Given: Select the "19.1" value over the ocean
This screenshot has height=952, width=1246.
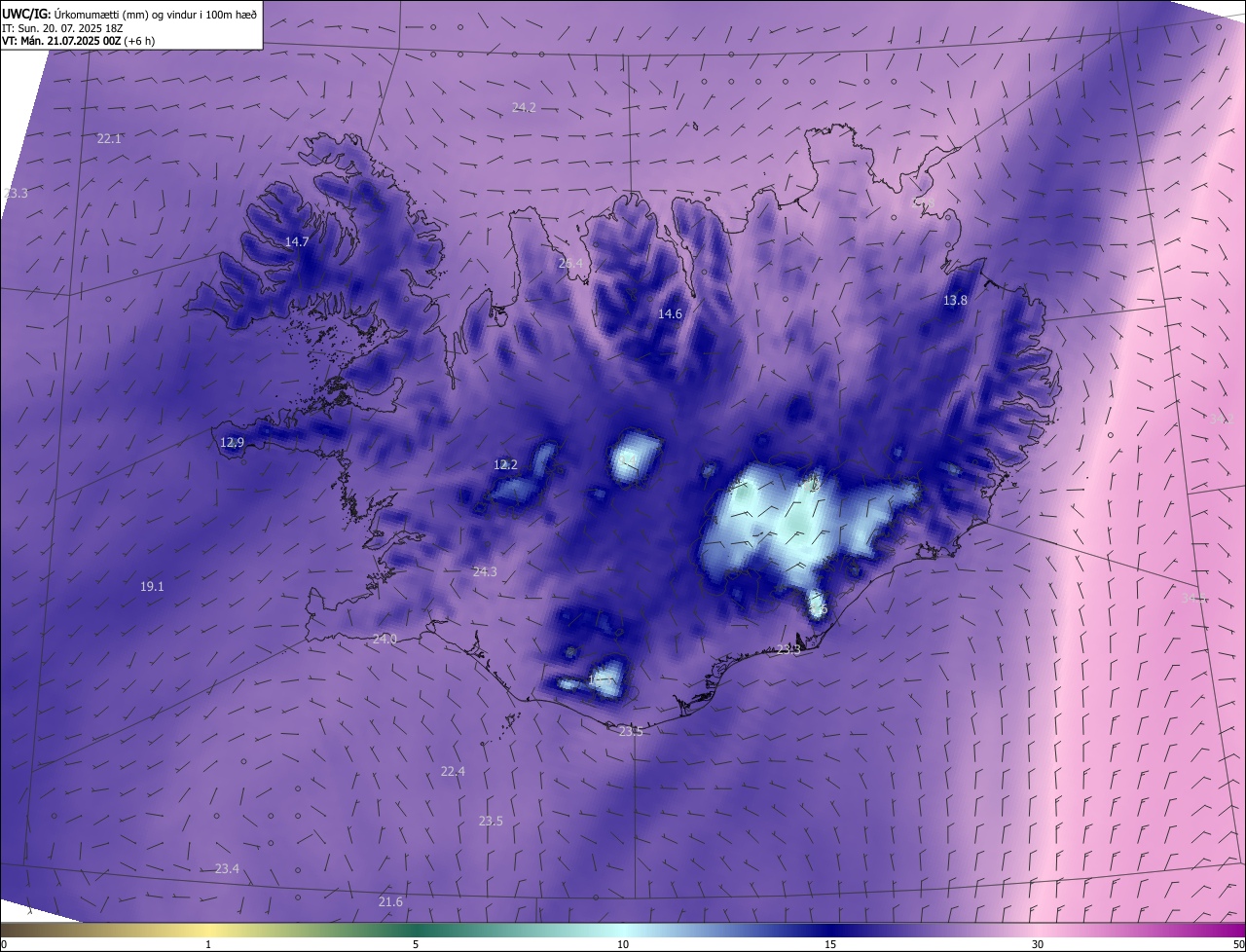Looking at the screenshot, I should coord(152,586).
